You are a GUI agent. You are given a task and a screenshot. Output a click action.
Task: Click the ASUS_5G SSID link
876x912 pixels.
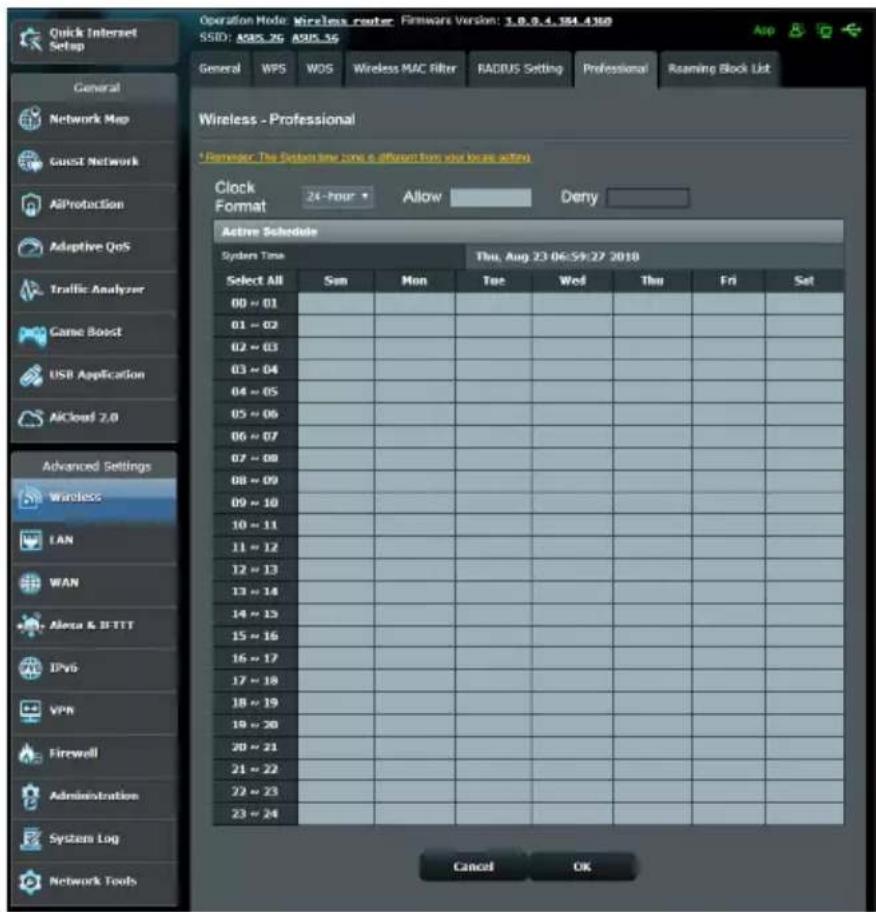click(x=315, y=38)
